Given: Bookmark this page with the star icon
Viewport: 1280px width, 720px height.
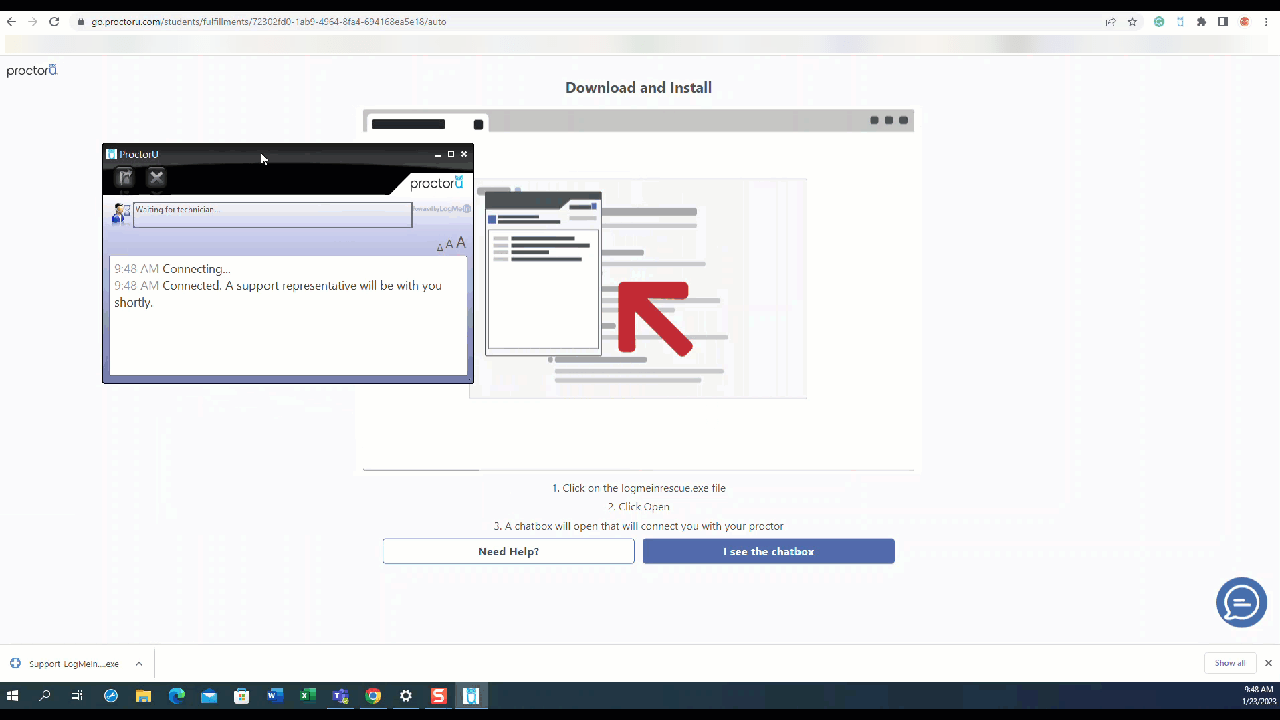Looking at the screenshot, I should coord(1132,22).
